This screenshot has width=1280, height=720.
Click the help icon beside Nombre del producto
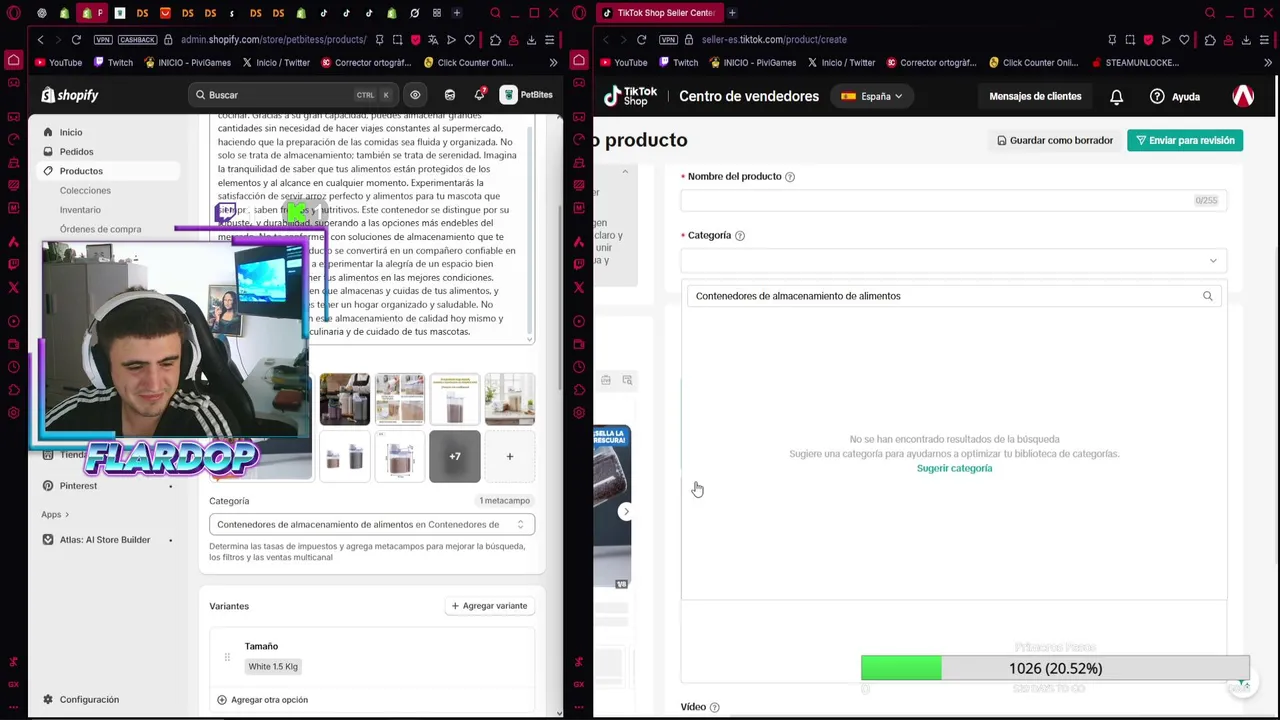point(790,177)
